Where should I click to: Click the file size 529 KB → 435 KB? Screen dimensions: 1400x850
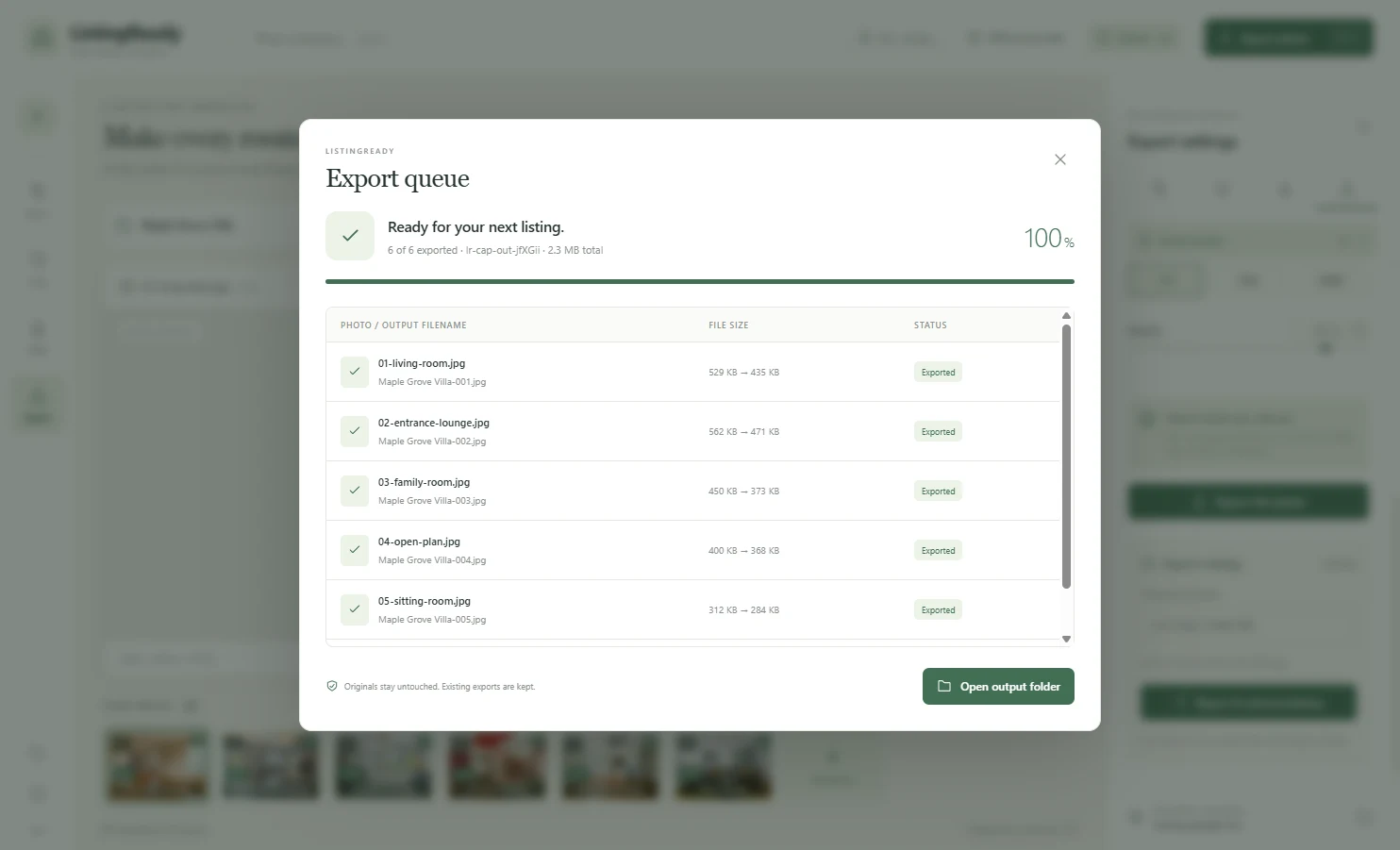click(744, 373)
